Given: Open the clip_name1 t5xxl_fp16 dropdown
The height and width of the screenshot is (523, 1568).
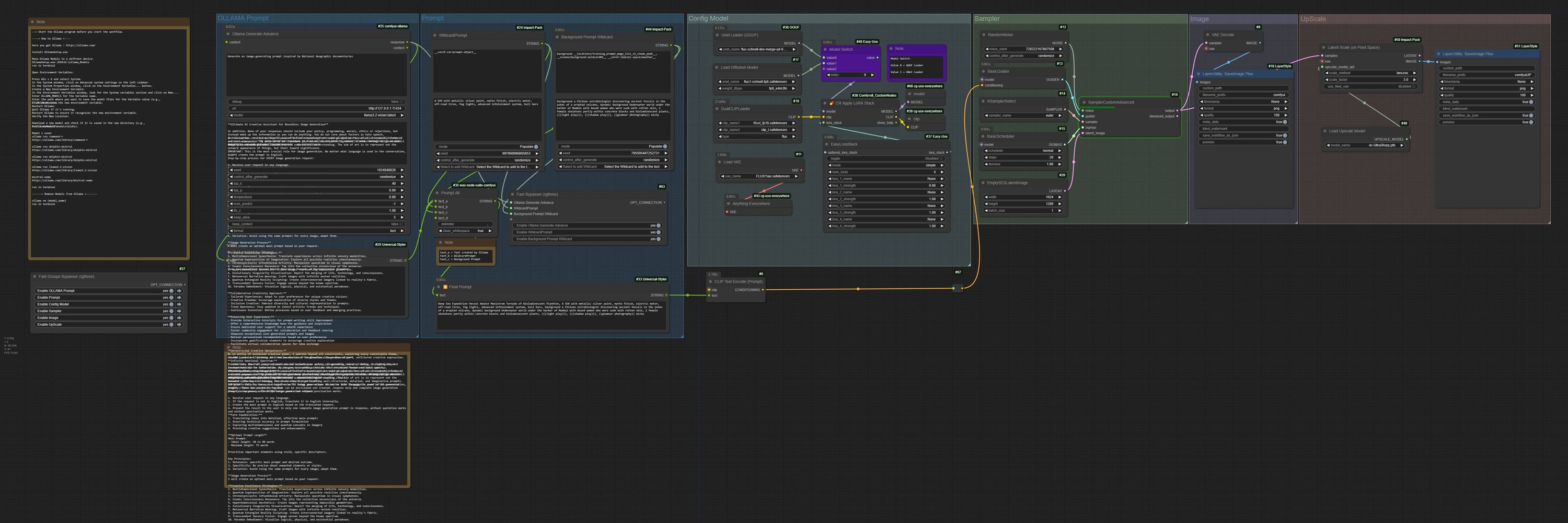Looking at the screenshot, I should 757,123.
